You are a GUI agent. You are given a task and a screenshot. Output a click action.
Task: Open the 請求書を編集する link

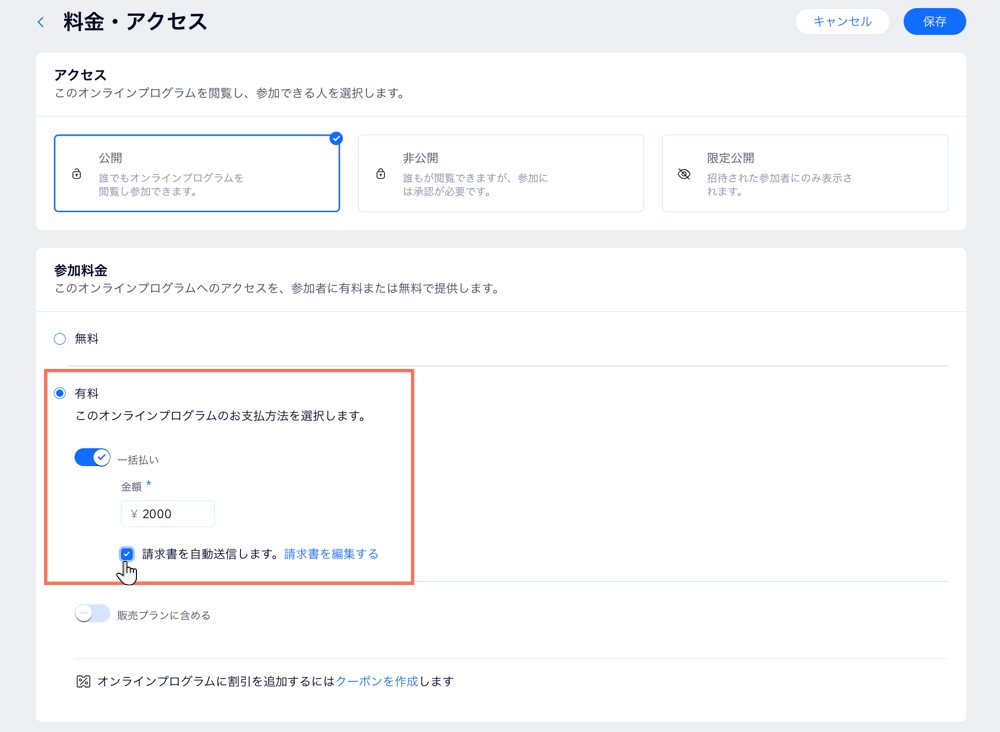click(331, 554)
